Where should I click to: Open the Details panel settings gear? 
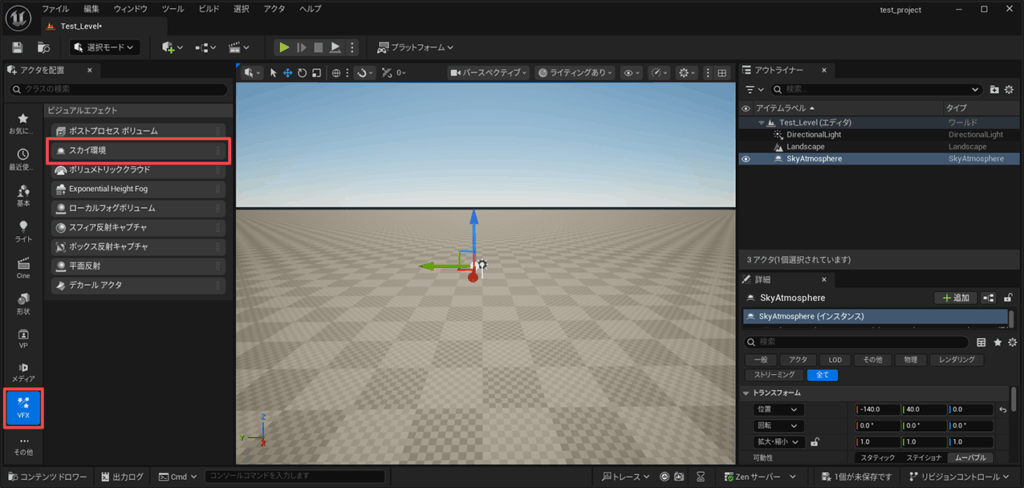[x=1013, y=342]
